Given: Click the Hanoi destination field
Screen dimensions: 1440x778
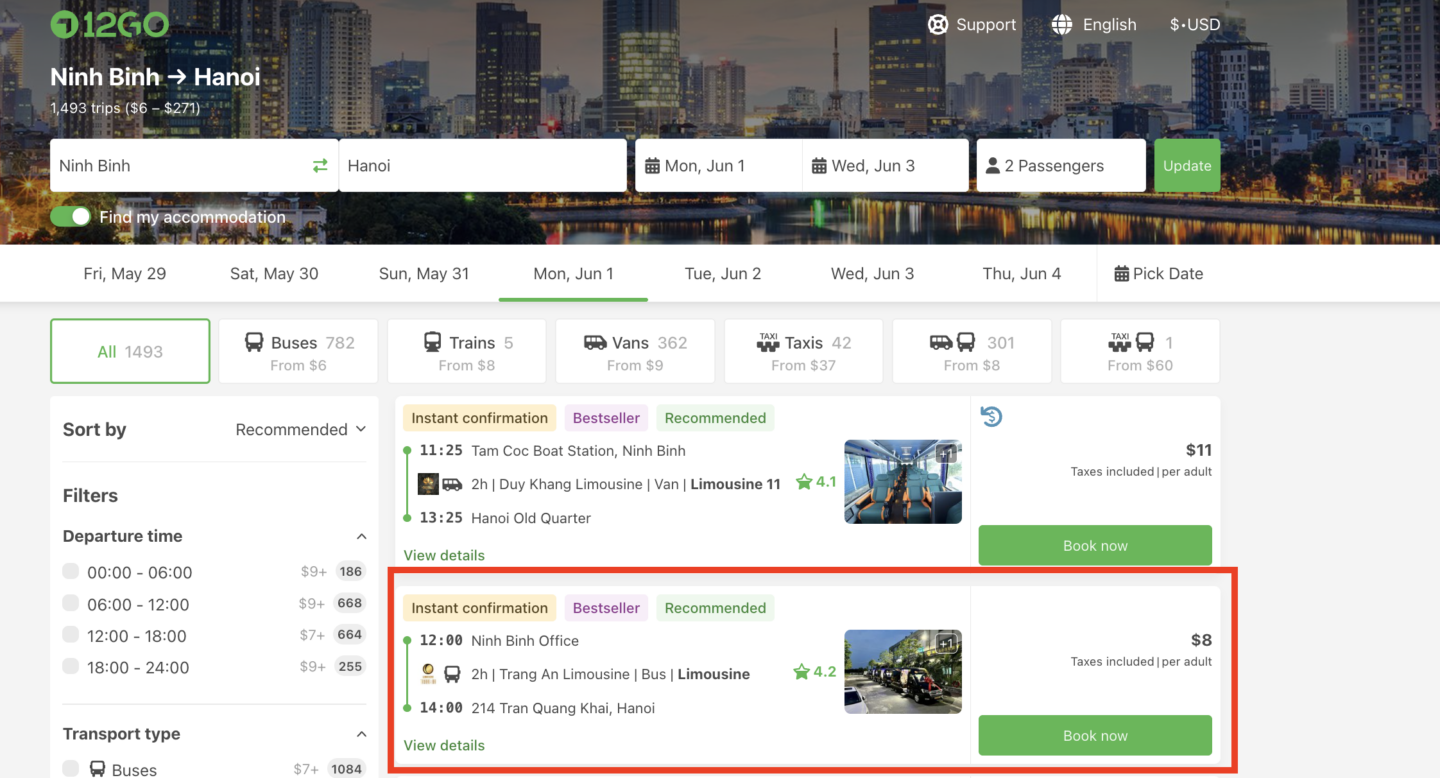Looking at the screenshot, I should click(482, 166).
